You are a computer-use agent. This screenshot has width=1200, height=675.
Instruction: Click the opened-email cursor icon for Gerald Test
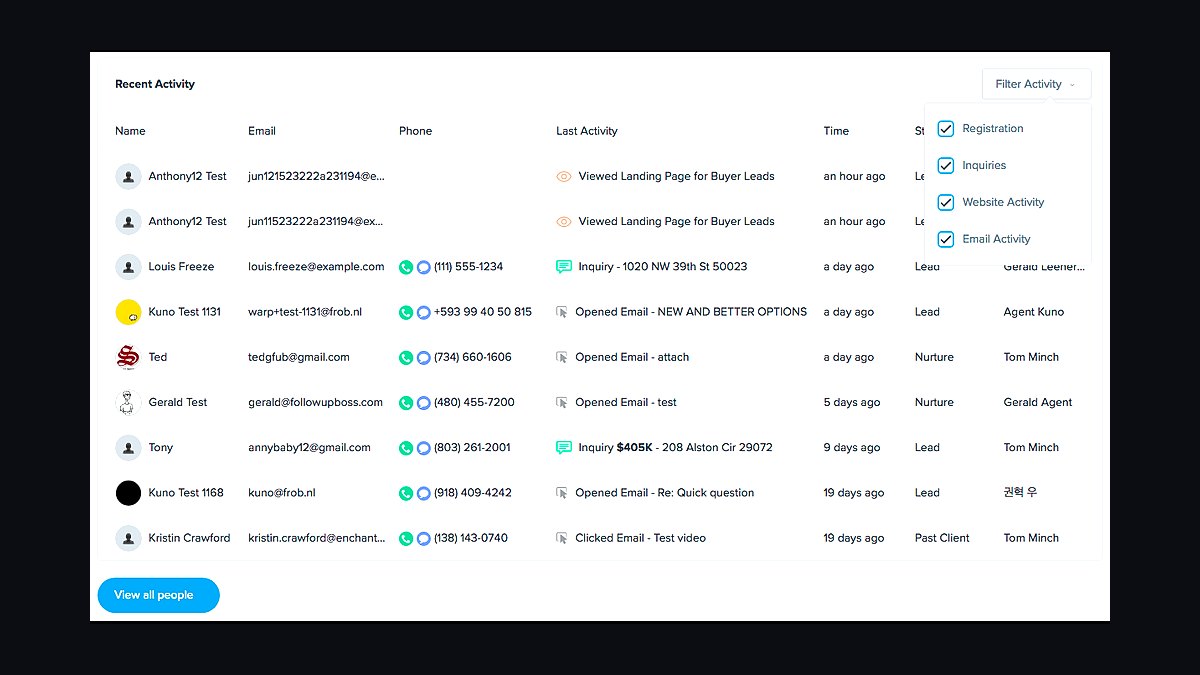[x=562, y=403]
